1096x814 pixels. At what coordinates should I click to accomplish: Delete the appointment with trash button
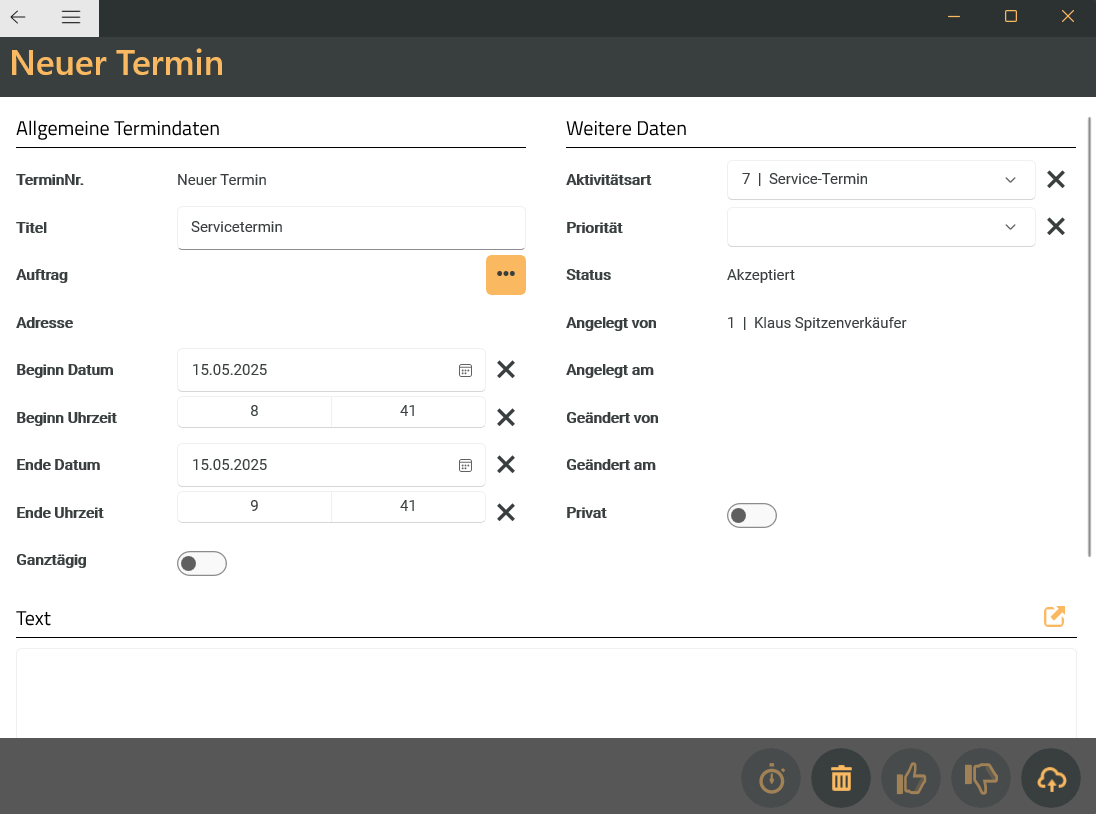click(x=841, y=778)
